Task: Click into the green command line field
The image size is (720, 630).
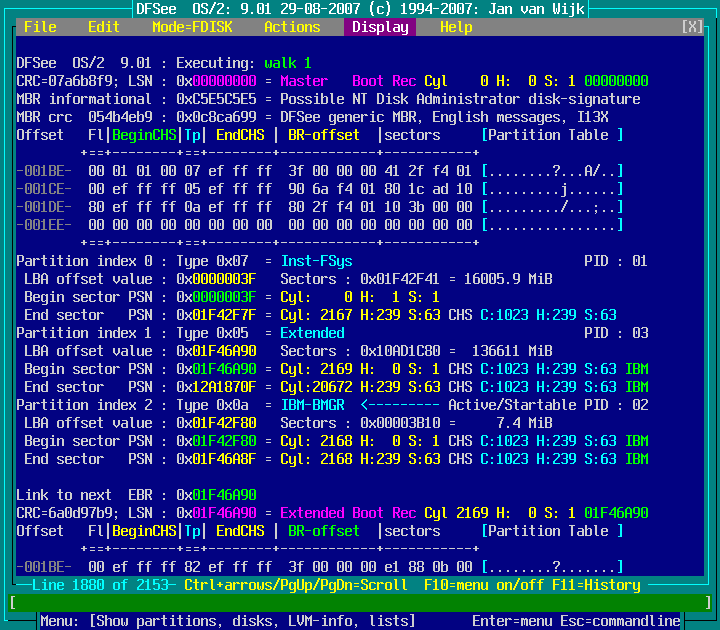Action: point(360,603)
